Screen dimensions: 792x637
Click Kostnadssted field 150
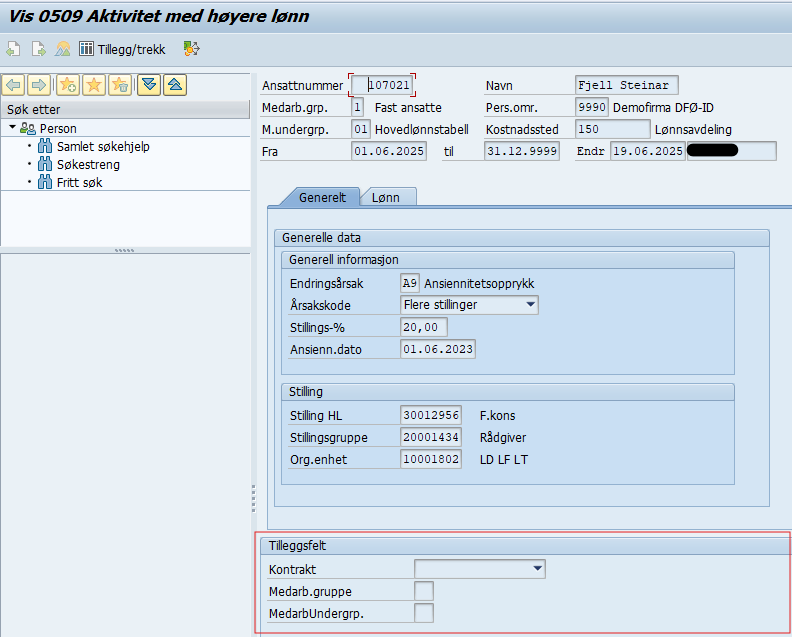click(x=613, y=129)
